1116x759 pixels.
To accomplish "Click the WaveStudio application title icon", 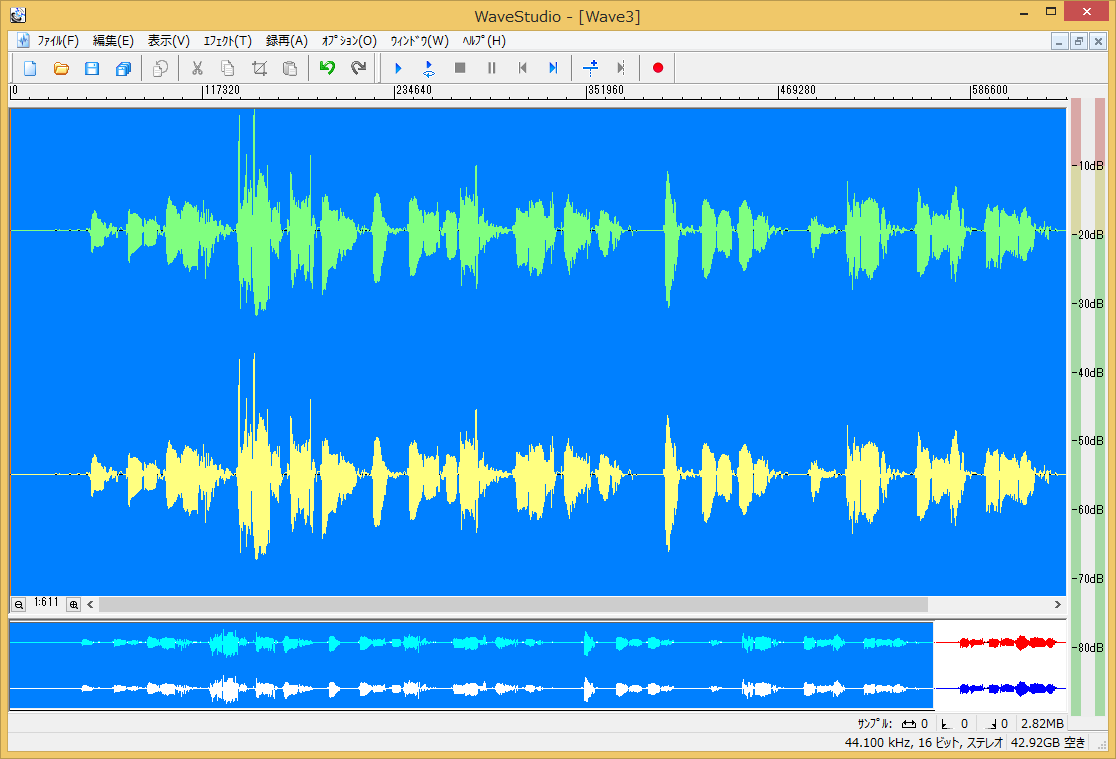I will point(18,15).
